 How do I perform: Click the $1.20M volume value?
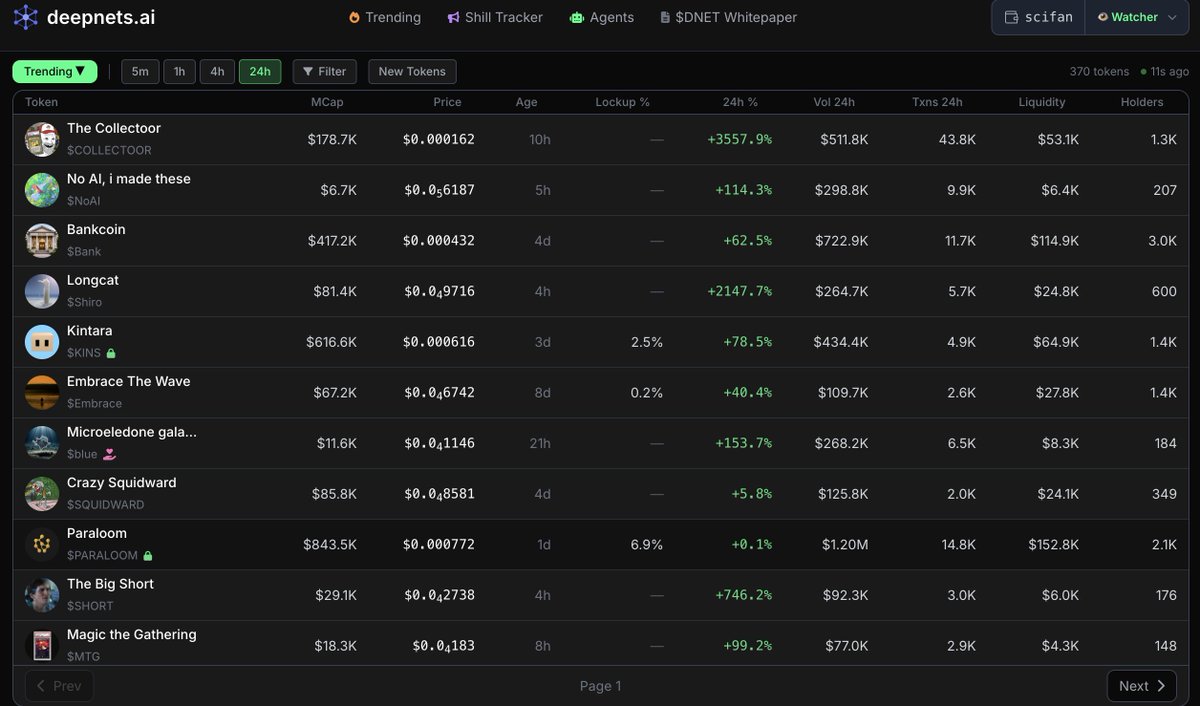(x=845, y=545)
